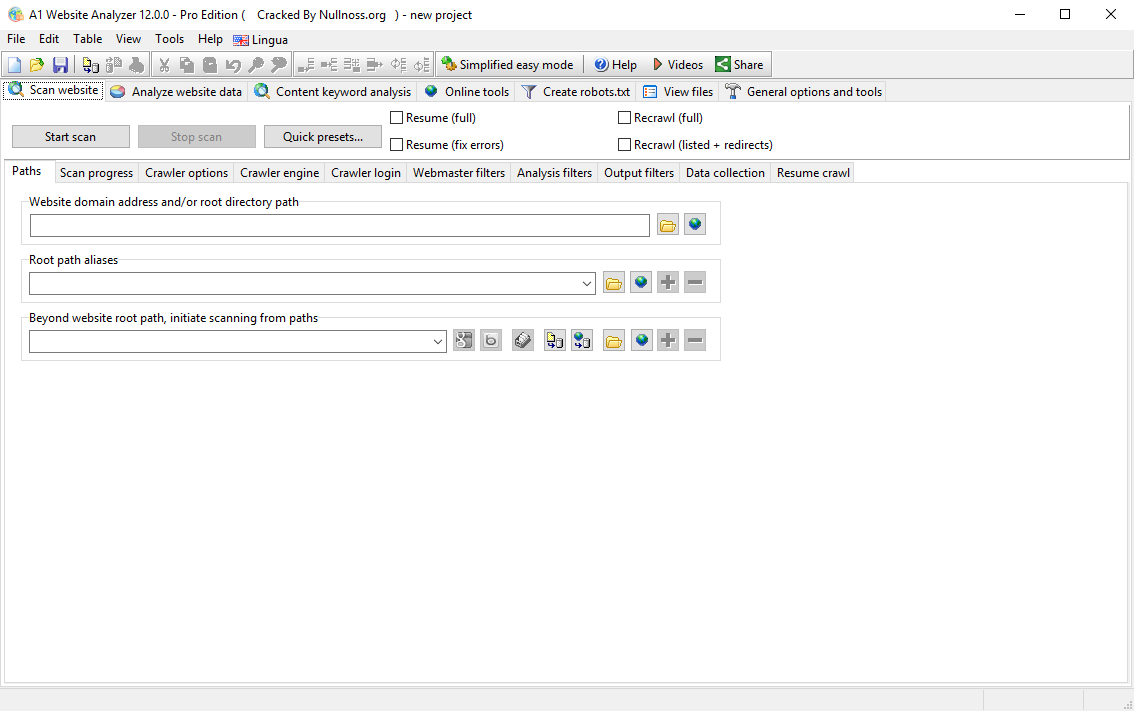1134x711 pixels.
Task: Open the Webmaster filters sub-tab
Action: point(459,173)
